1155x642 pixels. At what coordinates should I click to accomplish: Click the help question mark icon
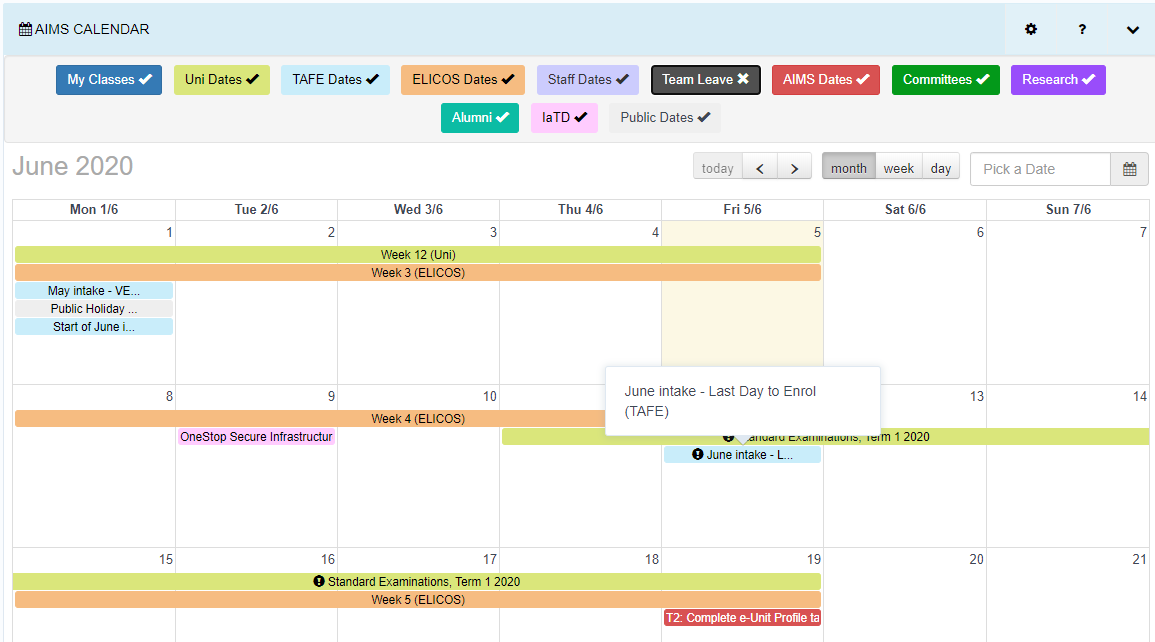tap(1082, 30)
